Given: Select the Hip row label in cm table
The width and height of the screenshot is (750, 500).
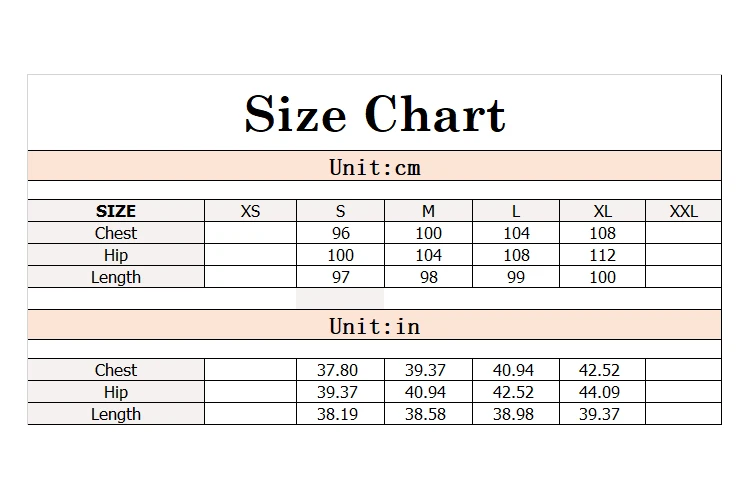Looking at the screenshot, I should coord(116,255).
